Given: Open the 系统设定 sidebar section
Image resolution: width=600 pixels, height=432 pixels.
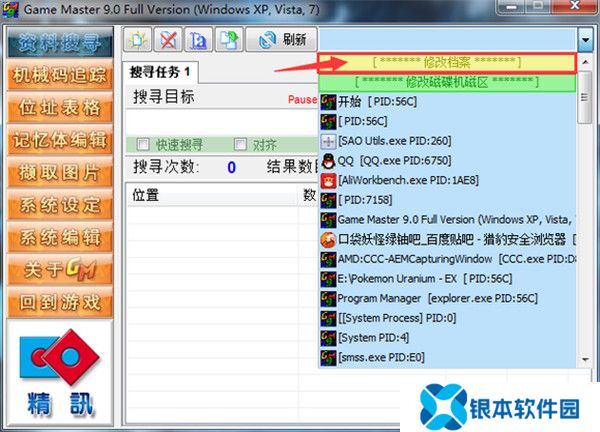Looking at the screenshot, I should (x=60, y=205).
